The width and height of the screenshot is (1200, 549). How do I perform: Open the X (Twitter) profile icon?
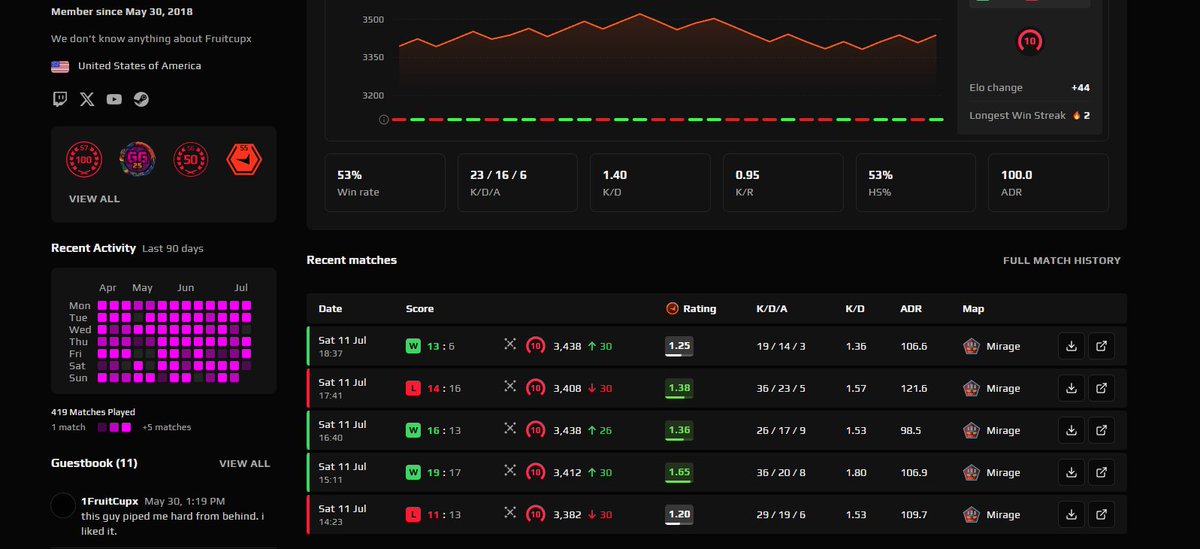pyautogui.click(x=87, y=99)
